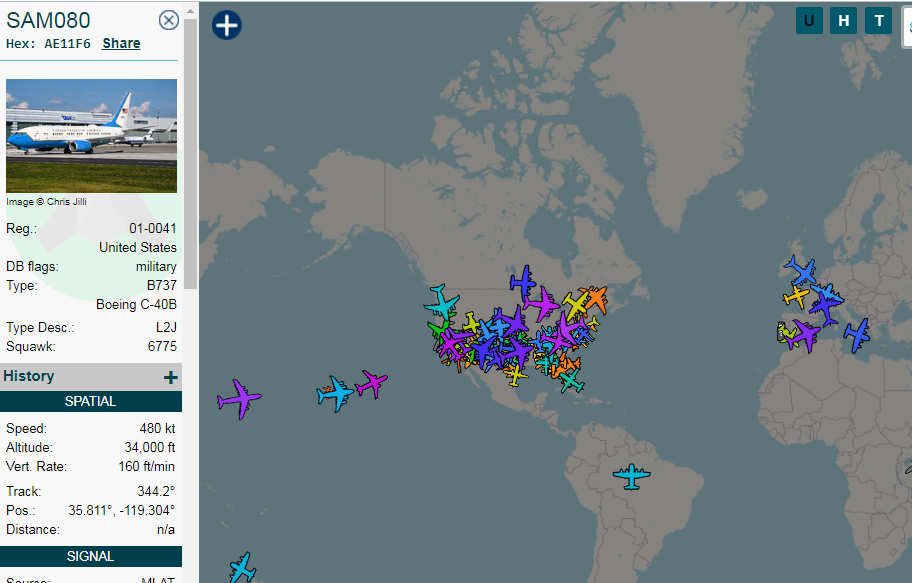Expand the History section with plus icon
Viewport: 912px width, 583px height.
[x=170, y=378]
